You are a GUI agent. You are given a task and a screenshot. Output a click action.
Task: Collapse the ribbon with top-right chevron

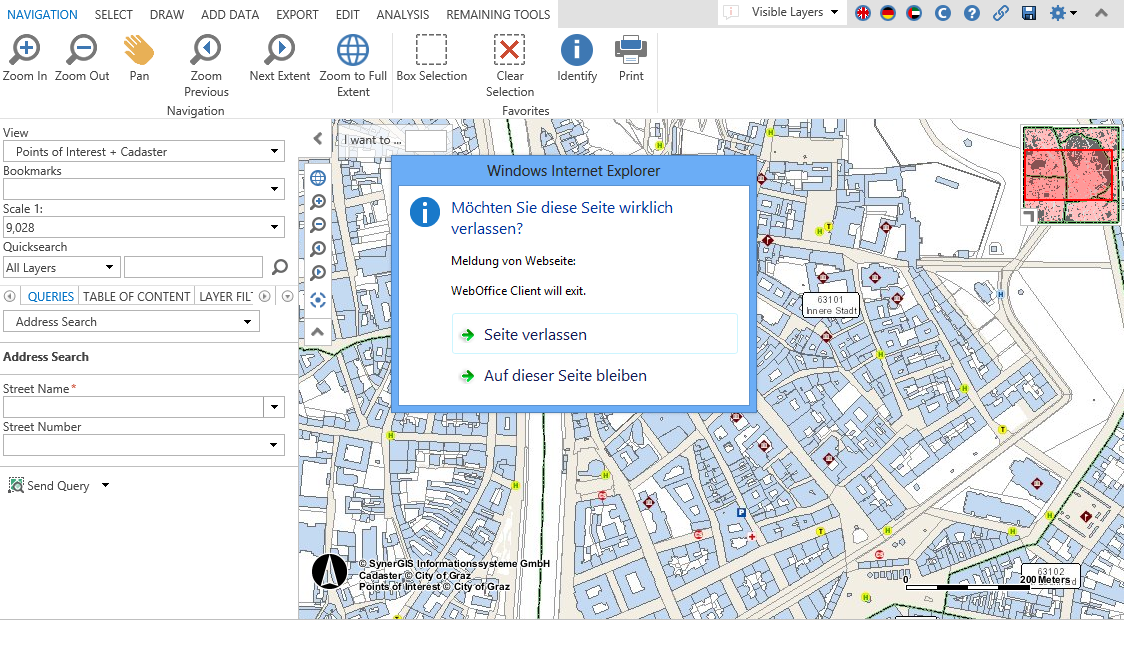click(x=1101, y=13)
